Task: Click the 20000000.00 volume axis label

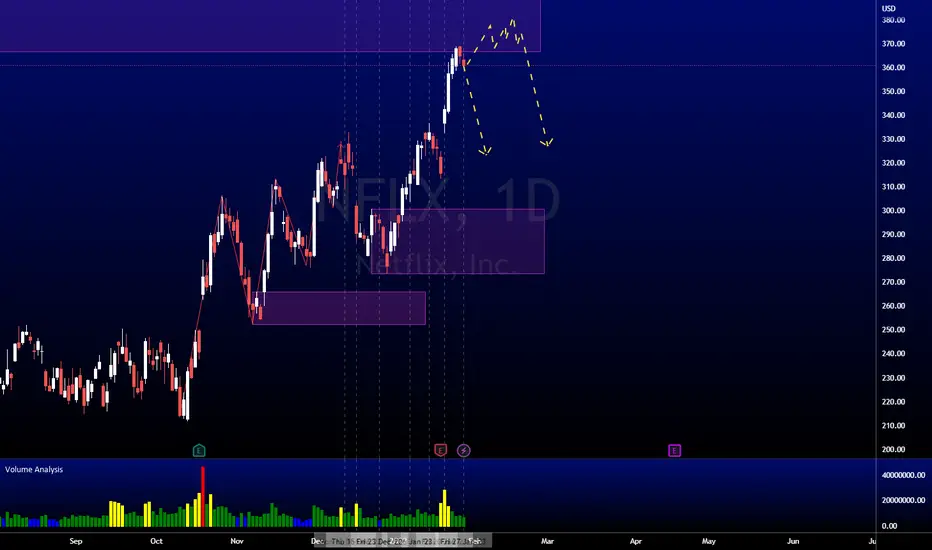Action: (x=903, y=500)
